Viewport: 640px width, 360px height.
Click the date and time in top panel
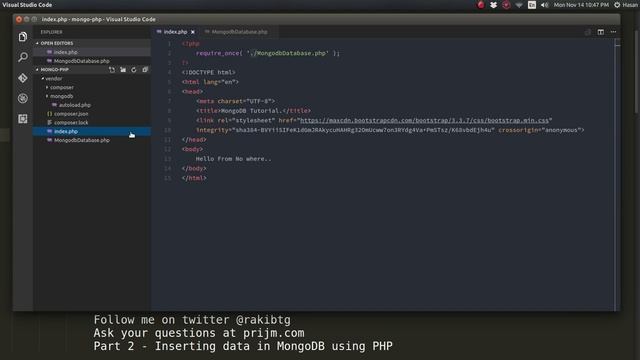click(x=581, y=5)
